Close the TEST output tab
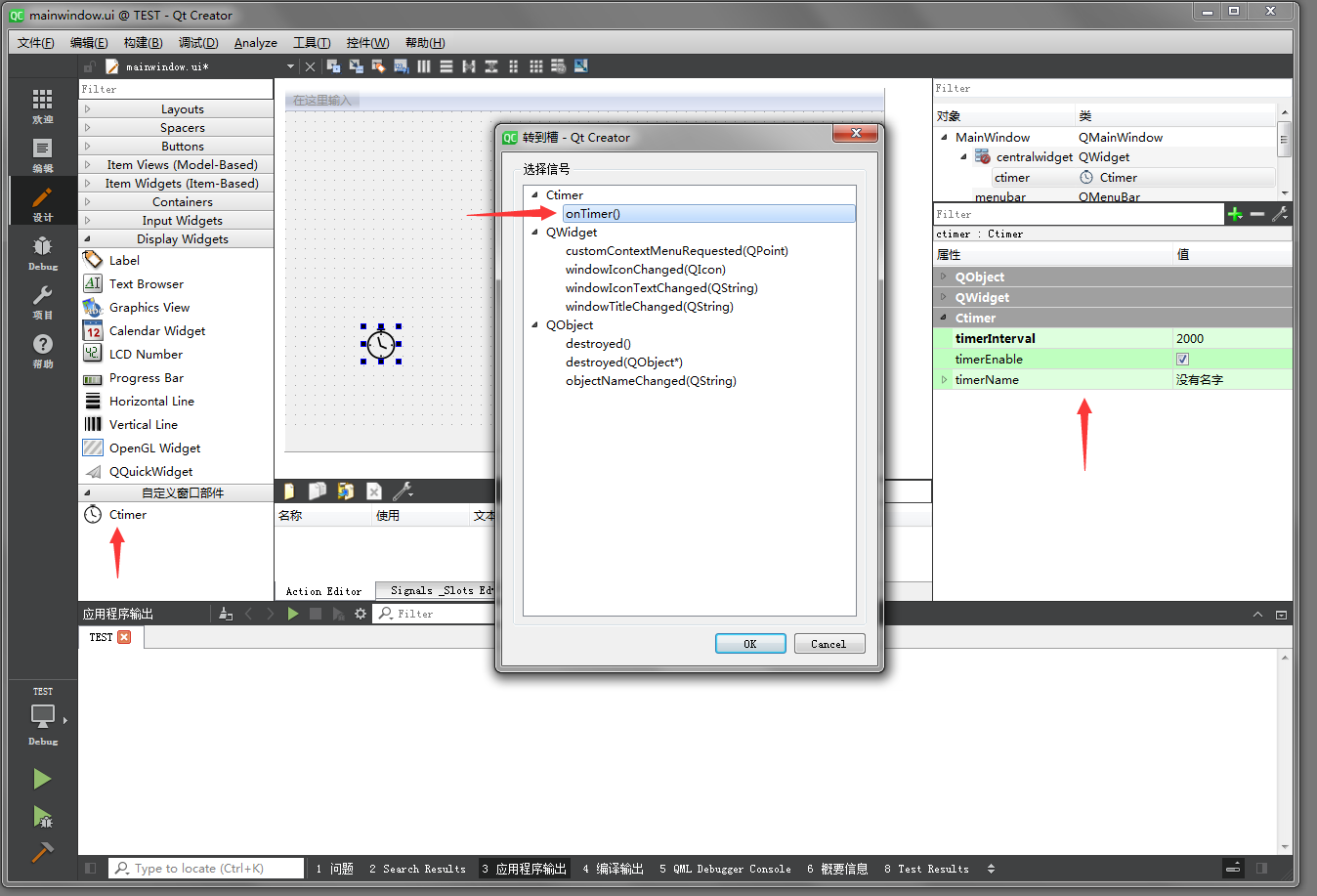 point(124,637)
